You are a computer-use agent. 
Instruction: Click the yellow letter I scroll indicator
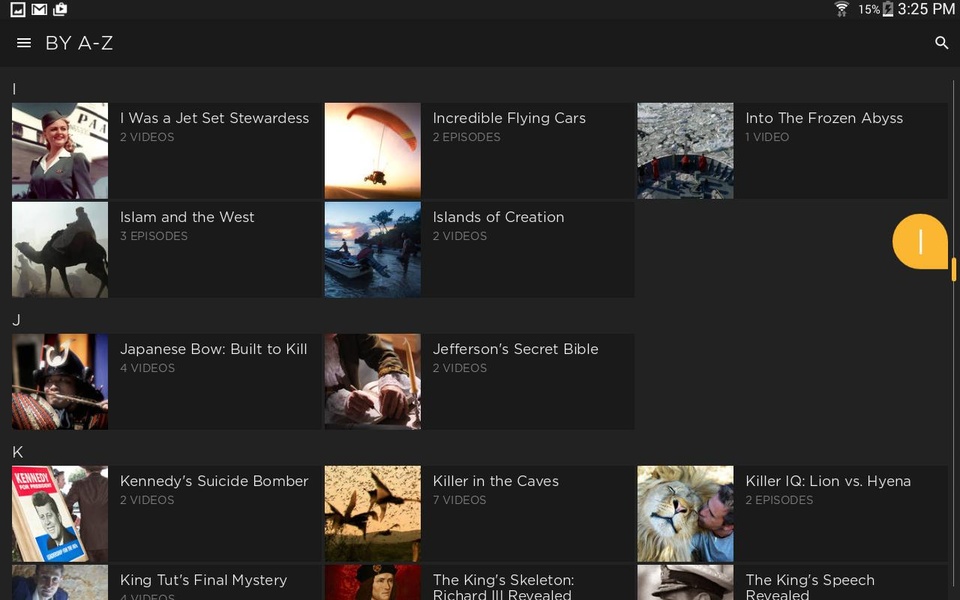[920, 241]
